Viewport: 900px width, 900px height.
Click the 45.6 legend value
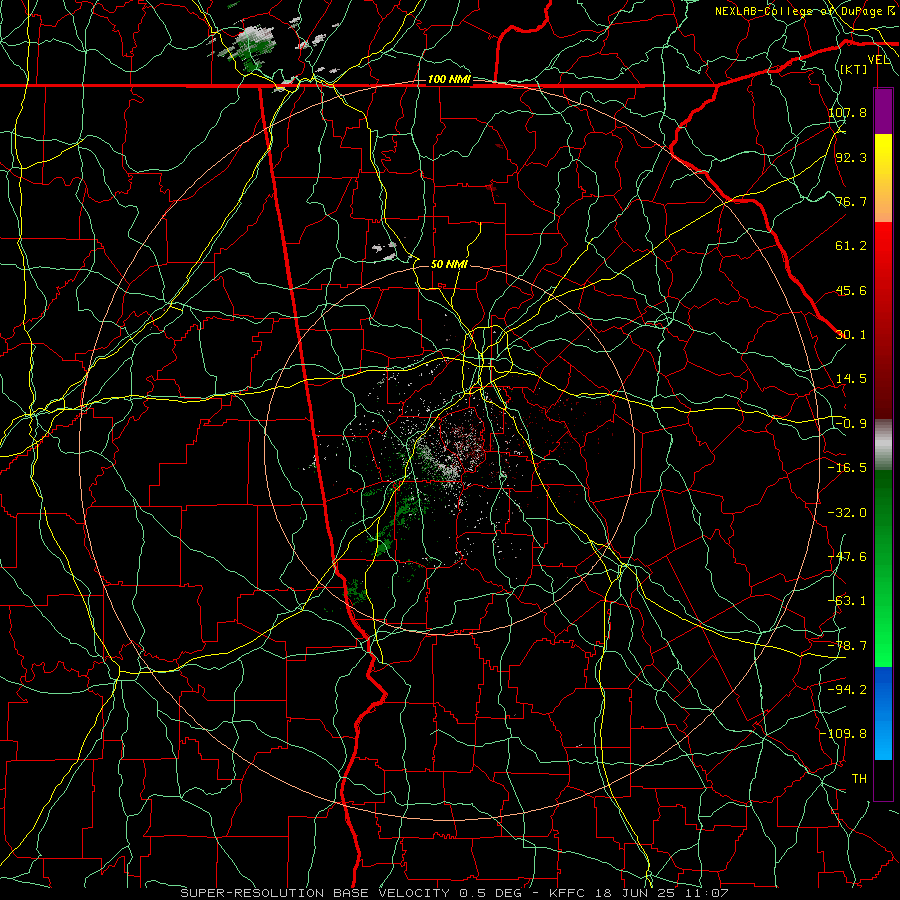[x=851, y=290]
